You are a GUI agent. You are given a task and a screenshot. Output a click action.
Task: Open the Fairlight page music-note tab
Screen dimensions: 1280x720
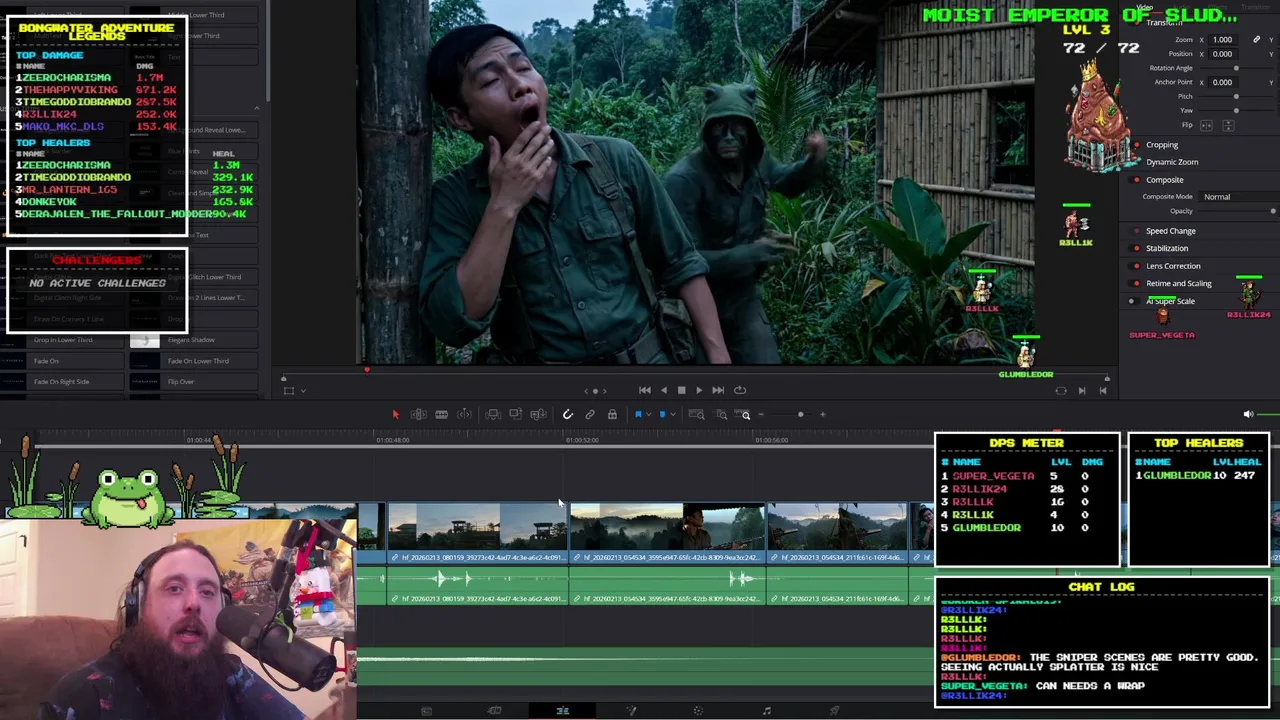click(766, 711)
